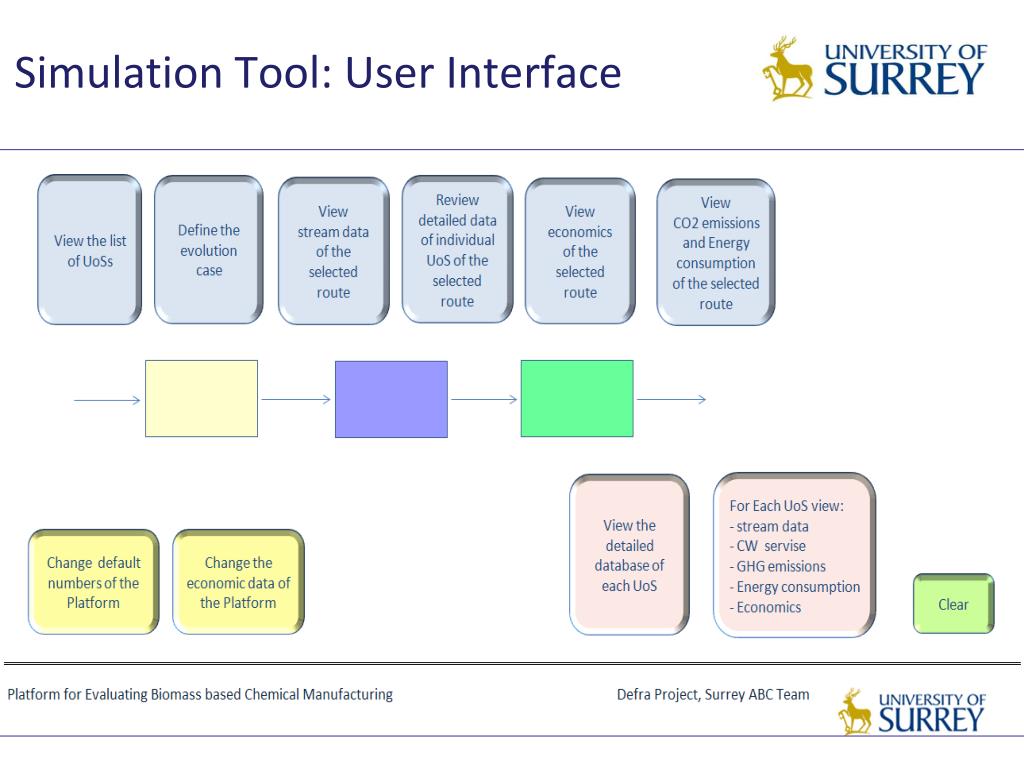Click the '- CW servise' line

pos(767,546)
